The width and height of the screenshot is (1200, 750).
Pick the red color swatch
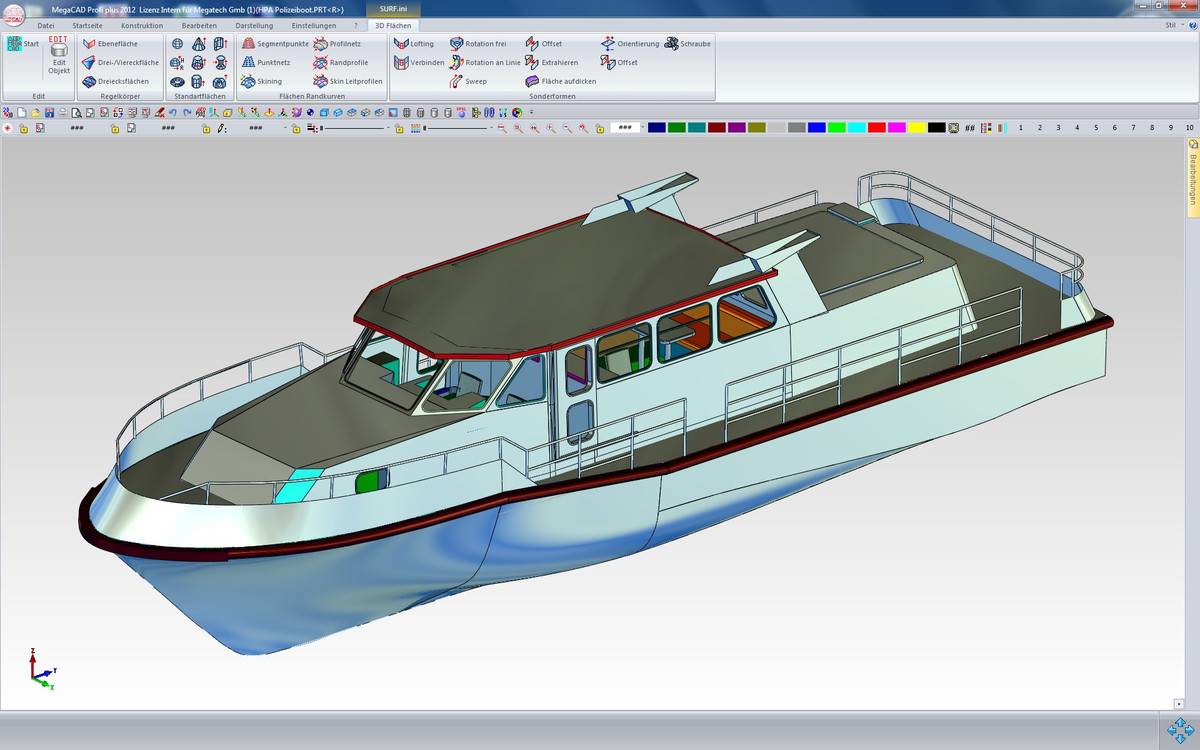[876, 128]
